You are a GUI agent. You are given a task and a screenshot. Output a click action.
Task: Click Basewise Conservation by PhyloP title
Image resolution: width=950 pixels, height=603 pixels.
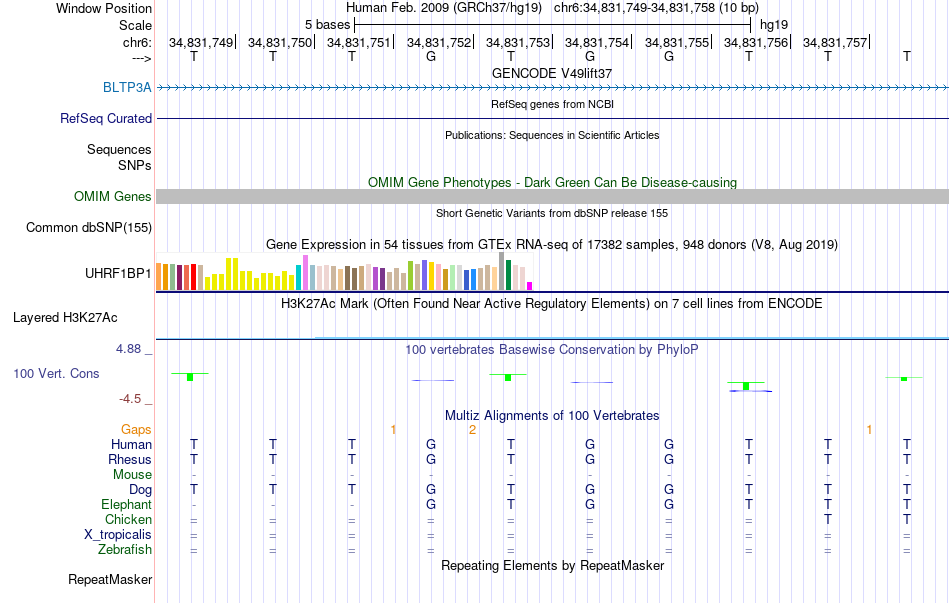tap(552, 350)
